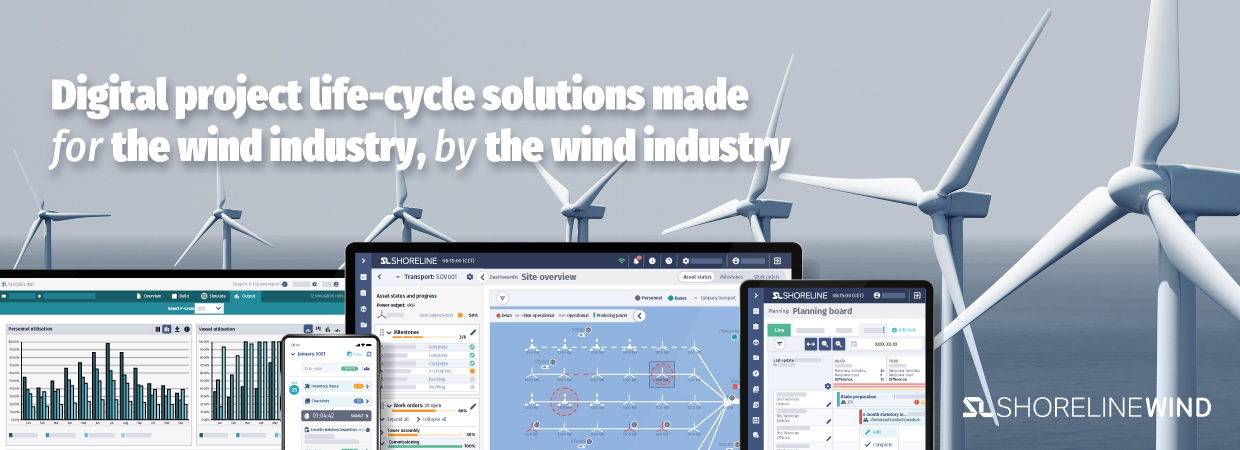1240x450 pixels.
Task: Switch Personnel utilisation to table view
Action: click(x=158, y=329)
